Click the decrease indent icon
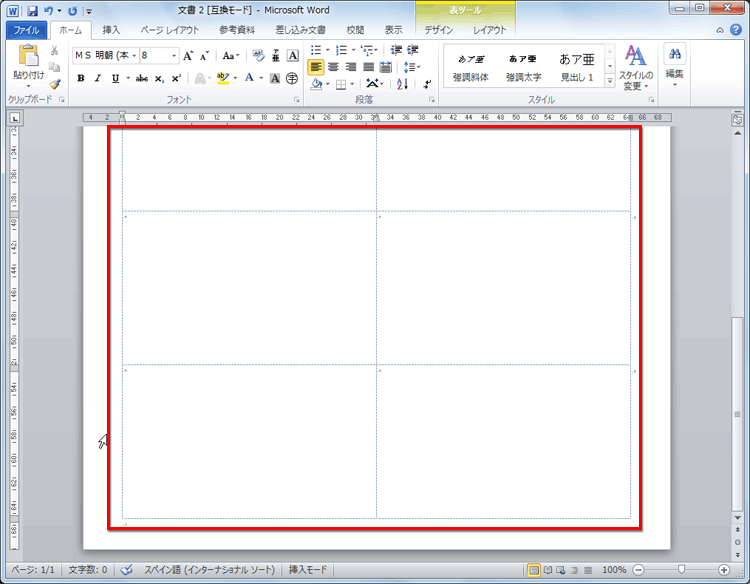The image size is (750, 584). 396,50
